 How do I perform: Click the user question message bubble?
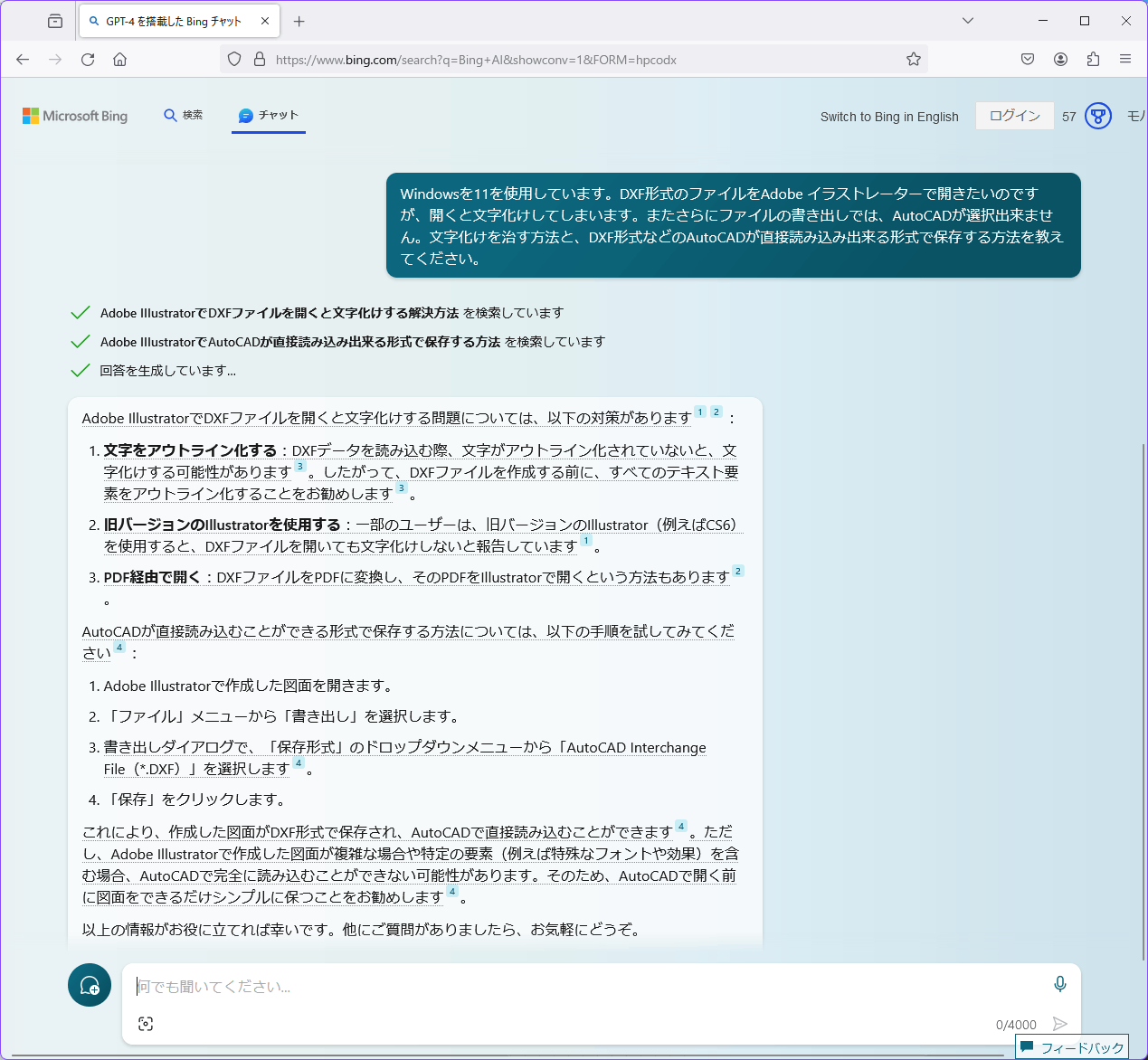coord(734,225)
